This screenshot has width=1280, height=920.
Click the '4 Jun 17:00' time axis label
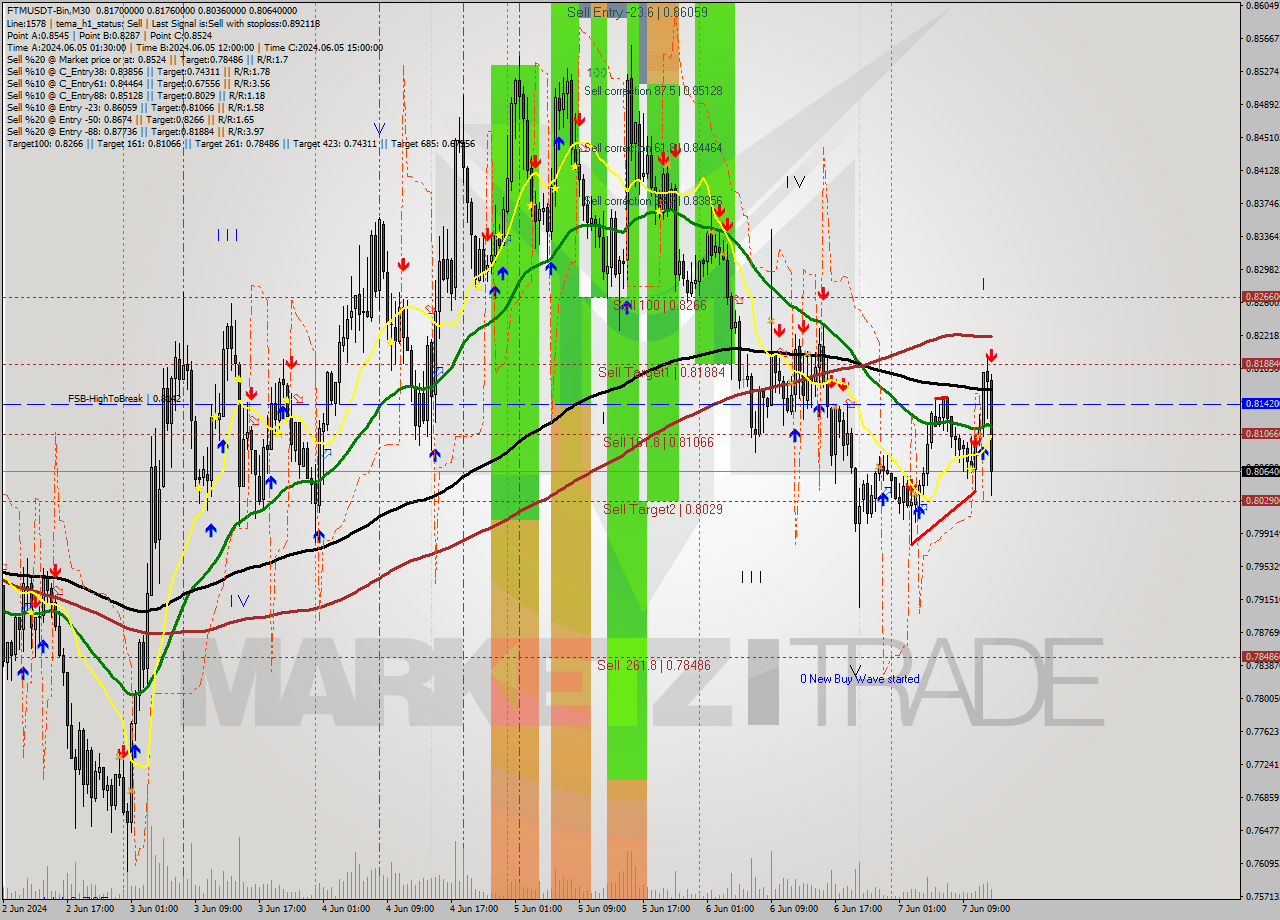tap(474, 909)
